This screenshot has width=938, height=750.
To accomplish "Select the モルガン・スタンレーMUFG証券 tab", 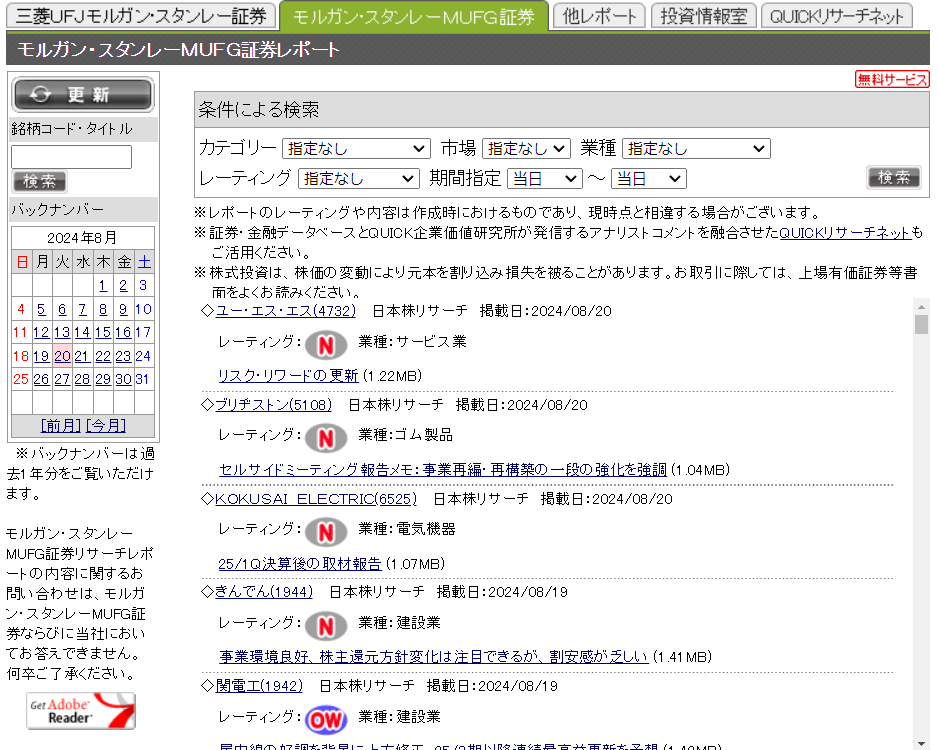I will (414, 17).
